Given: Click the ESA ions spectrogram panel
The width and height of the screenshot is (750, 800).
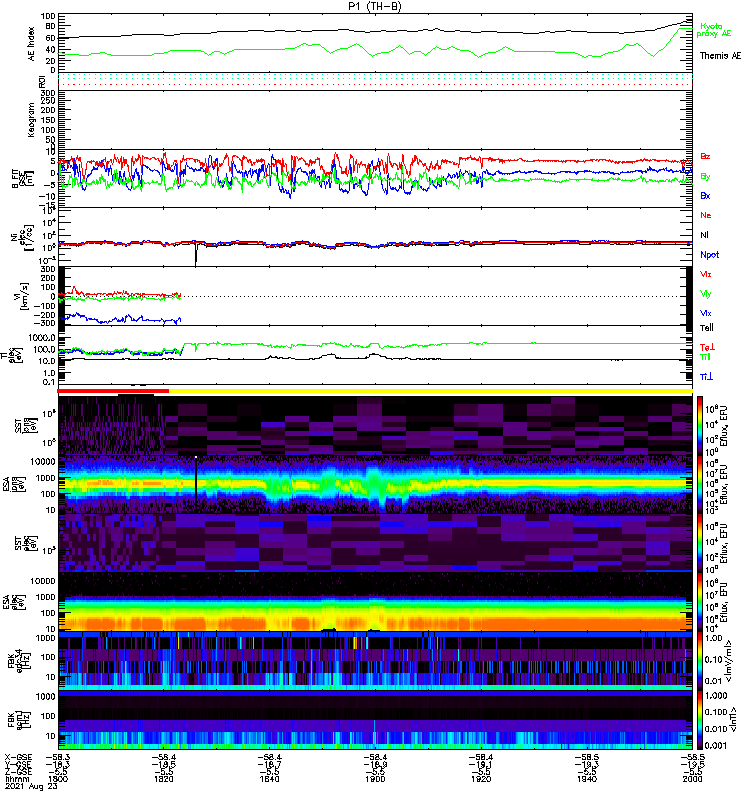Looking at the screenshot, I should point(376,484).
